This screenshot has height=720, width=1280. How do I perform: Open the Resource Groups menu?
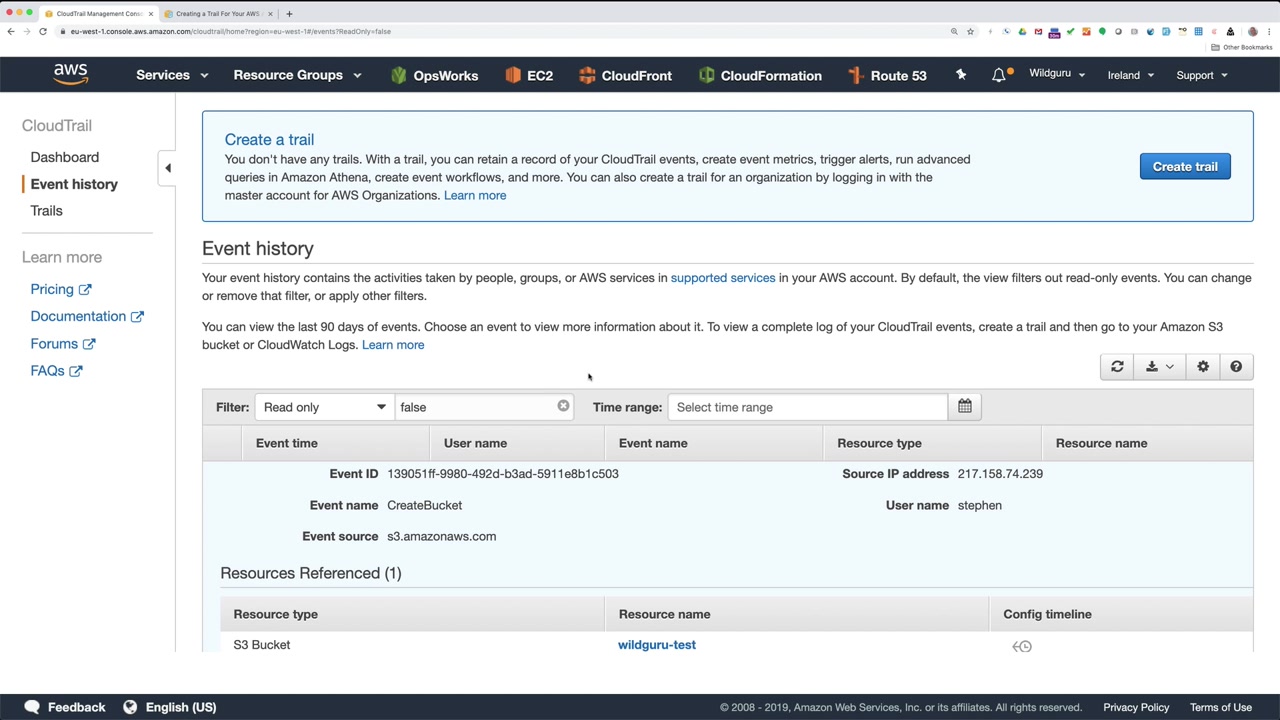297,75
